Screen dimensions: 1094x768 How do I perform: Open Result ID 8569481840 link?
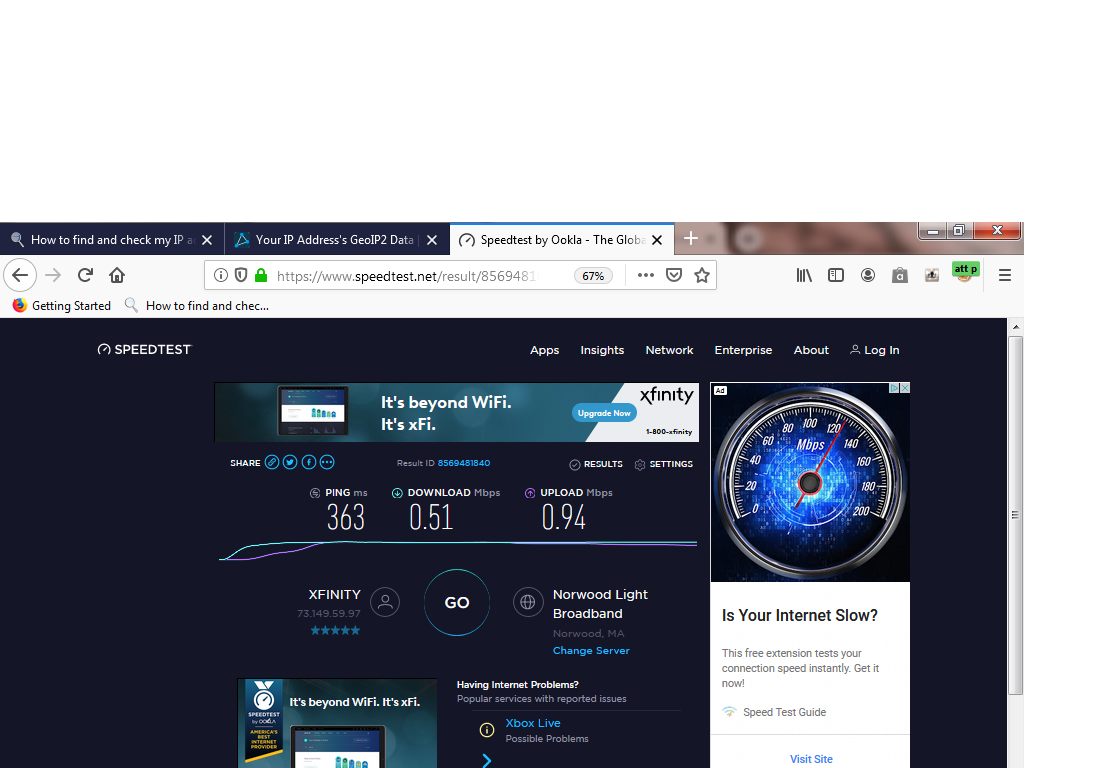tap(464, 463)
